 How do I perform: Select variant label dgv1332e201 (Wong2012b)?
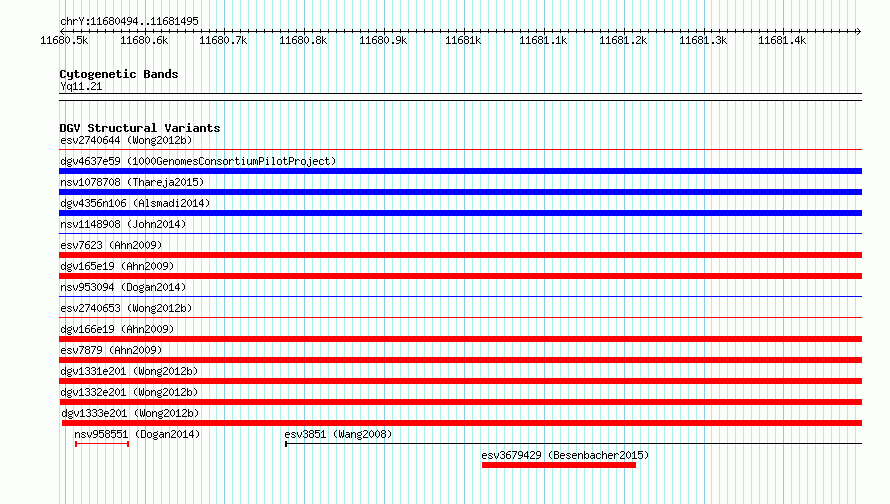[x=129, y=392]
